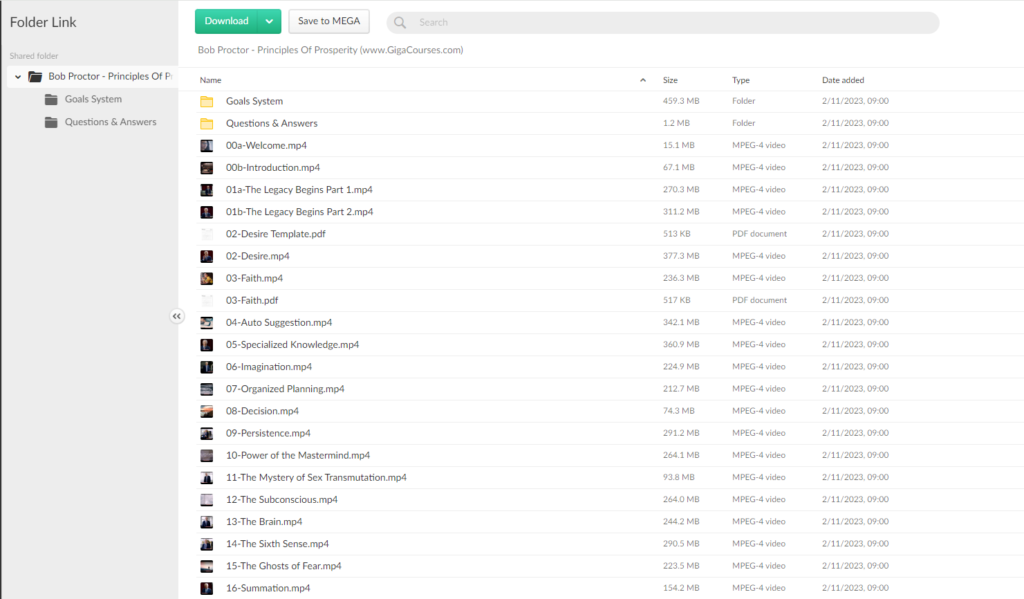Image resolution: width=1024 pixels, height=599 pixels.
Task: Select the 08-Decision.mp4 video thumbnail
Action: click(x=207, y=411)
